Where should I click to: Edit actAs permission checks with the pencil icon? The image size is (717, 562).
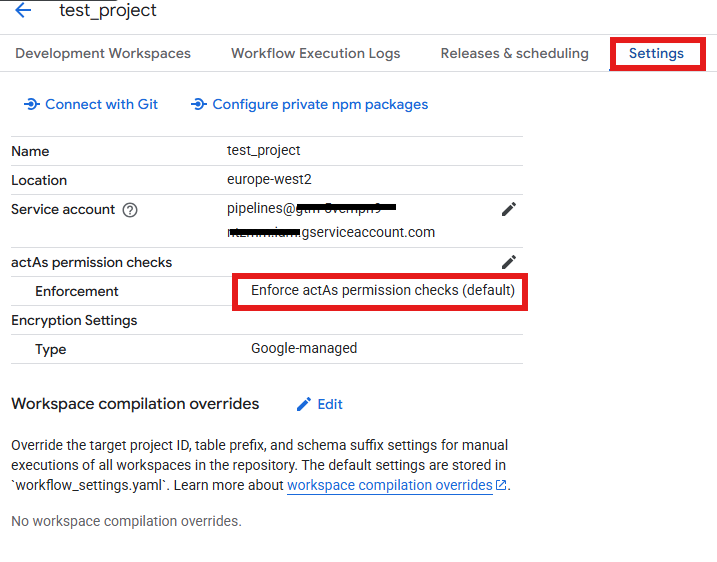coord(509,262)
